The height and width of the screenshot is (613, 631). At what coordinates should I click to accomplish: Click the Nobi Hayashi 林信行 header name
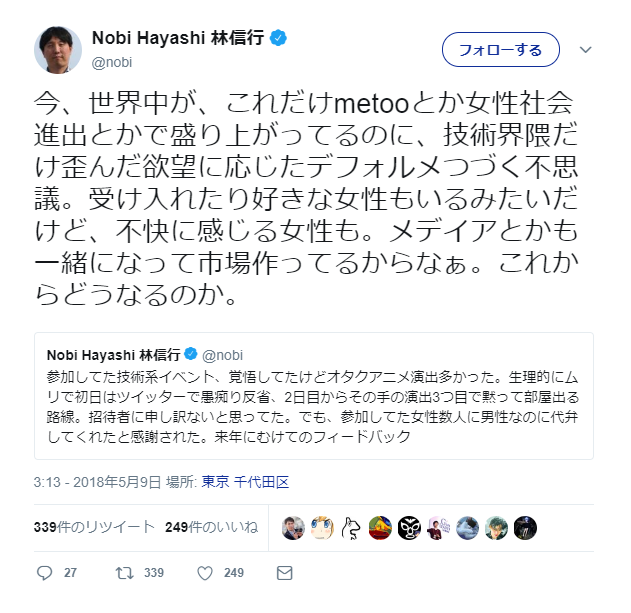(178, 38)
